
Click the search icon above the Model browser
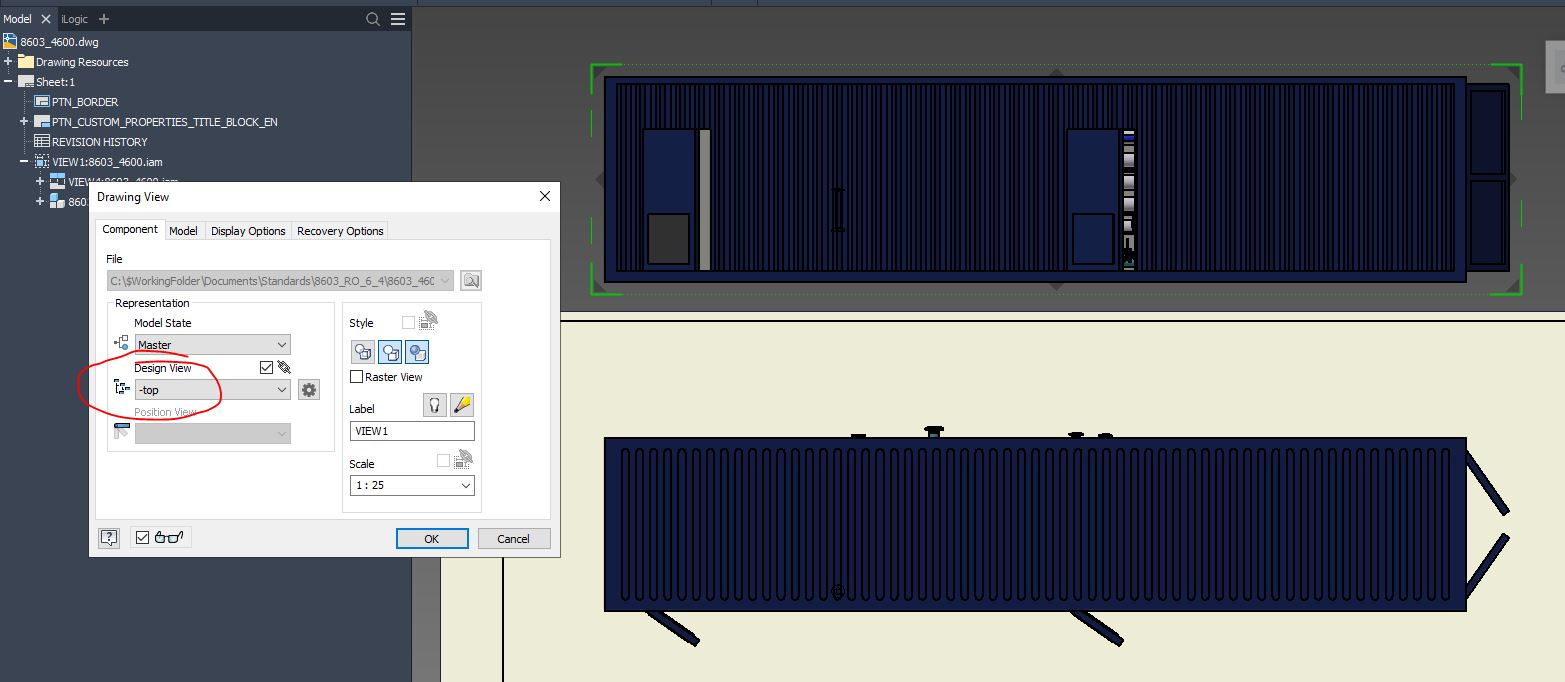pyautogui.click(x=371, y=18)
